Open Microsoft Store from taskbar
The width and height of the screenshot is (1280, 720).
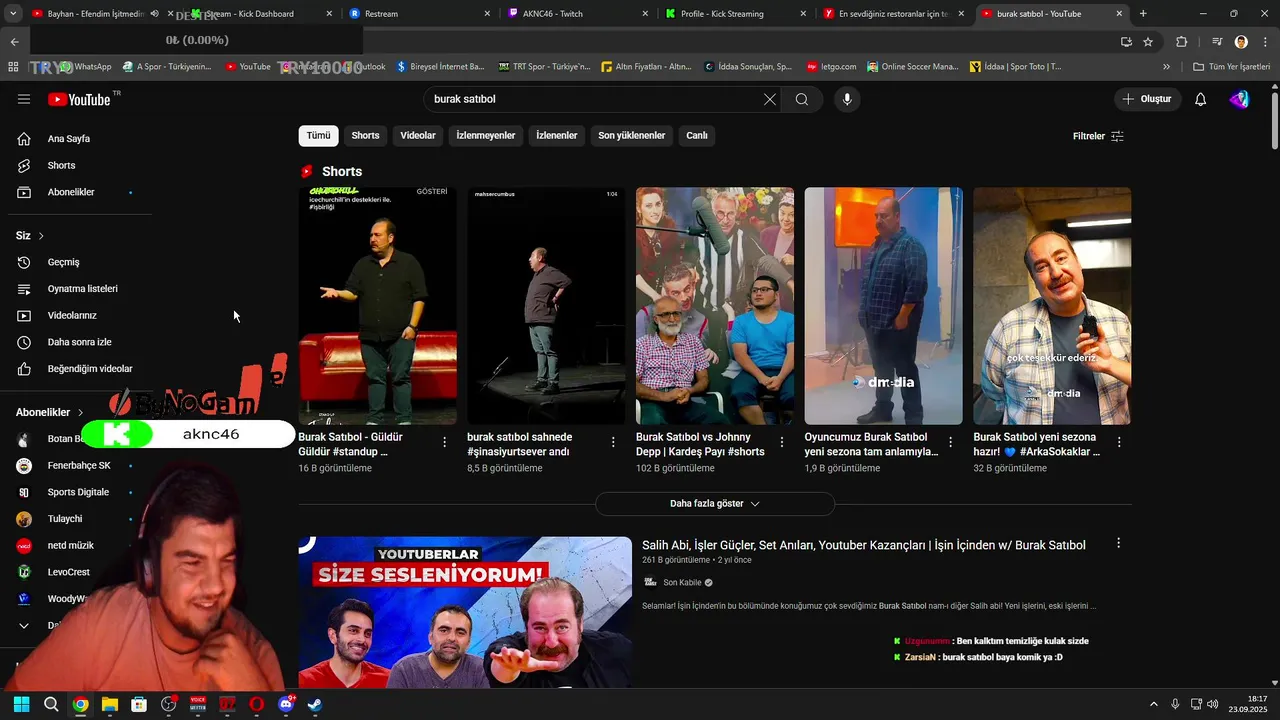(139, 704)
